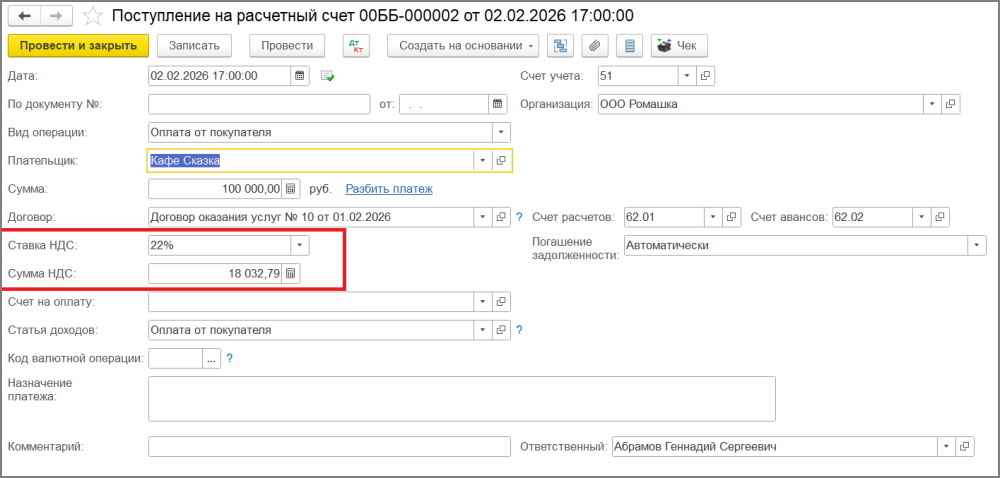The width and height of the screenshot is (1000, 478).
Task: Expand the Статья доходов dropdown
Action: [483, 330]
